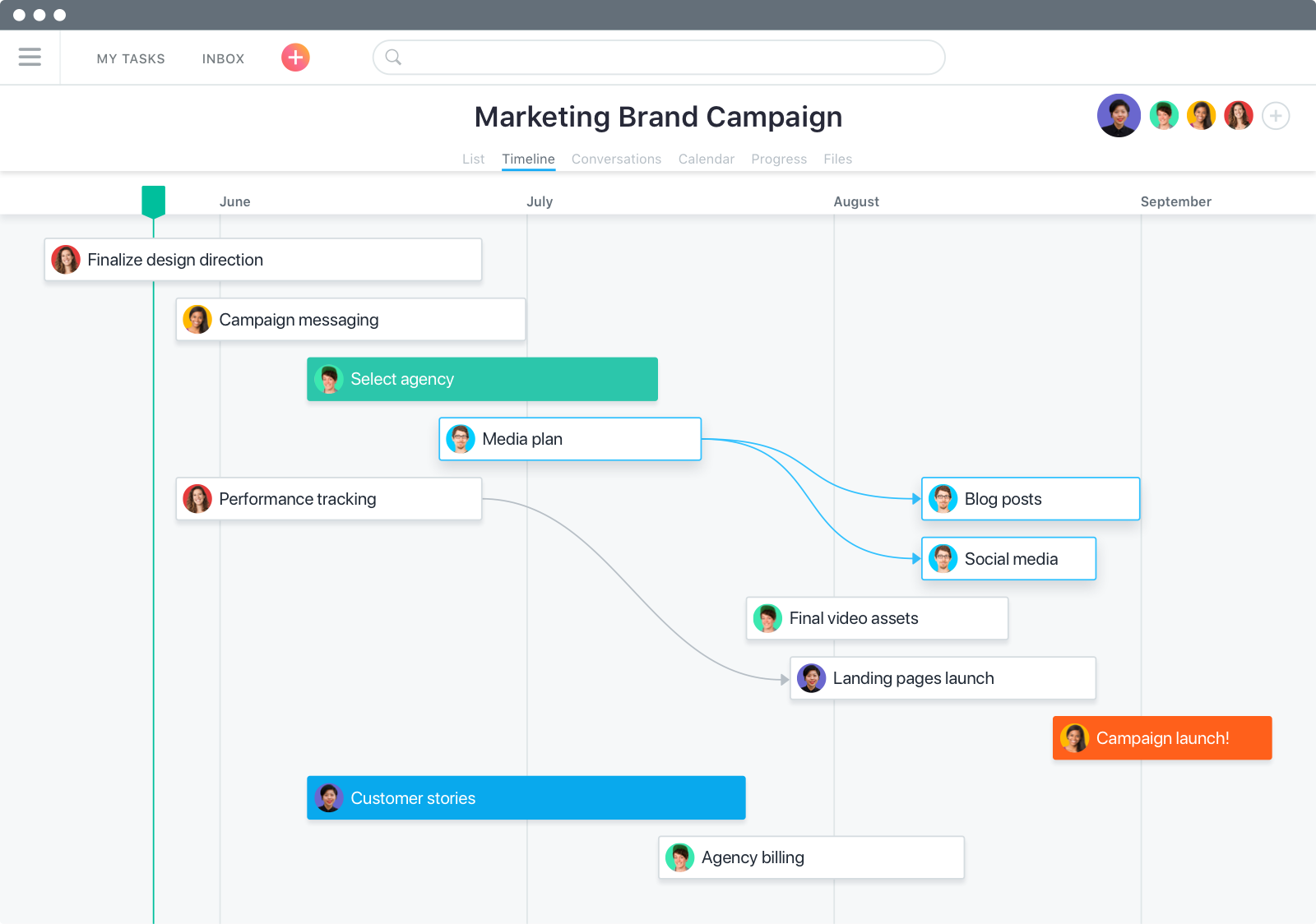
Task: Click the green today marker on the timeline
Action: (x=154, y=200)
